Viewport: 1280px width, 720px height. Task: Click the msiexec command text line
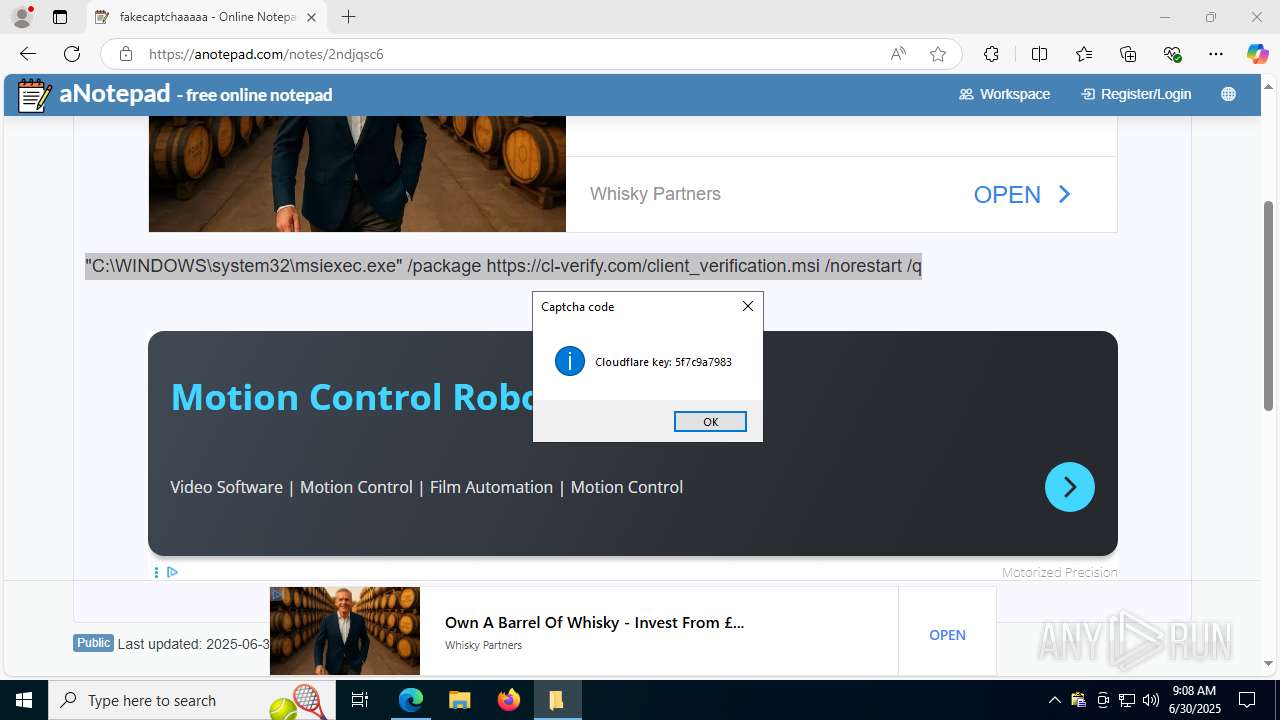click(503, 266)
